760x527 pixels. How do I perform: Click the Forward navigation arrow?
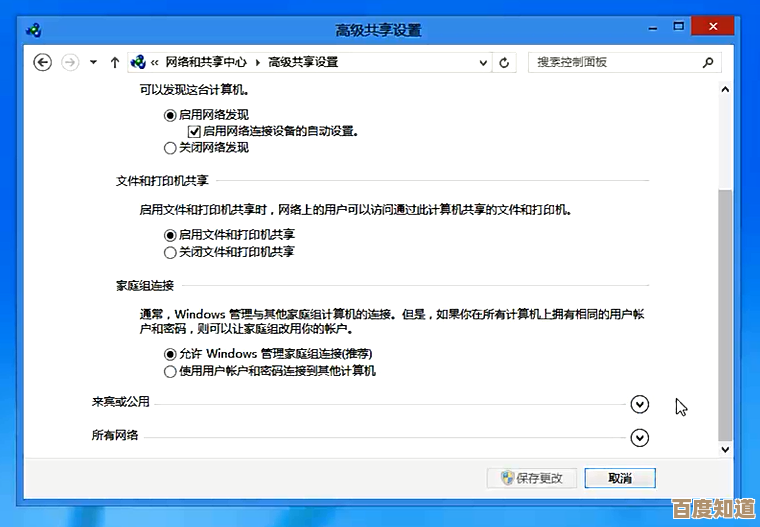click(70, 62)
